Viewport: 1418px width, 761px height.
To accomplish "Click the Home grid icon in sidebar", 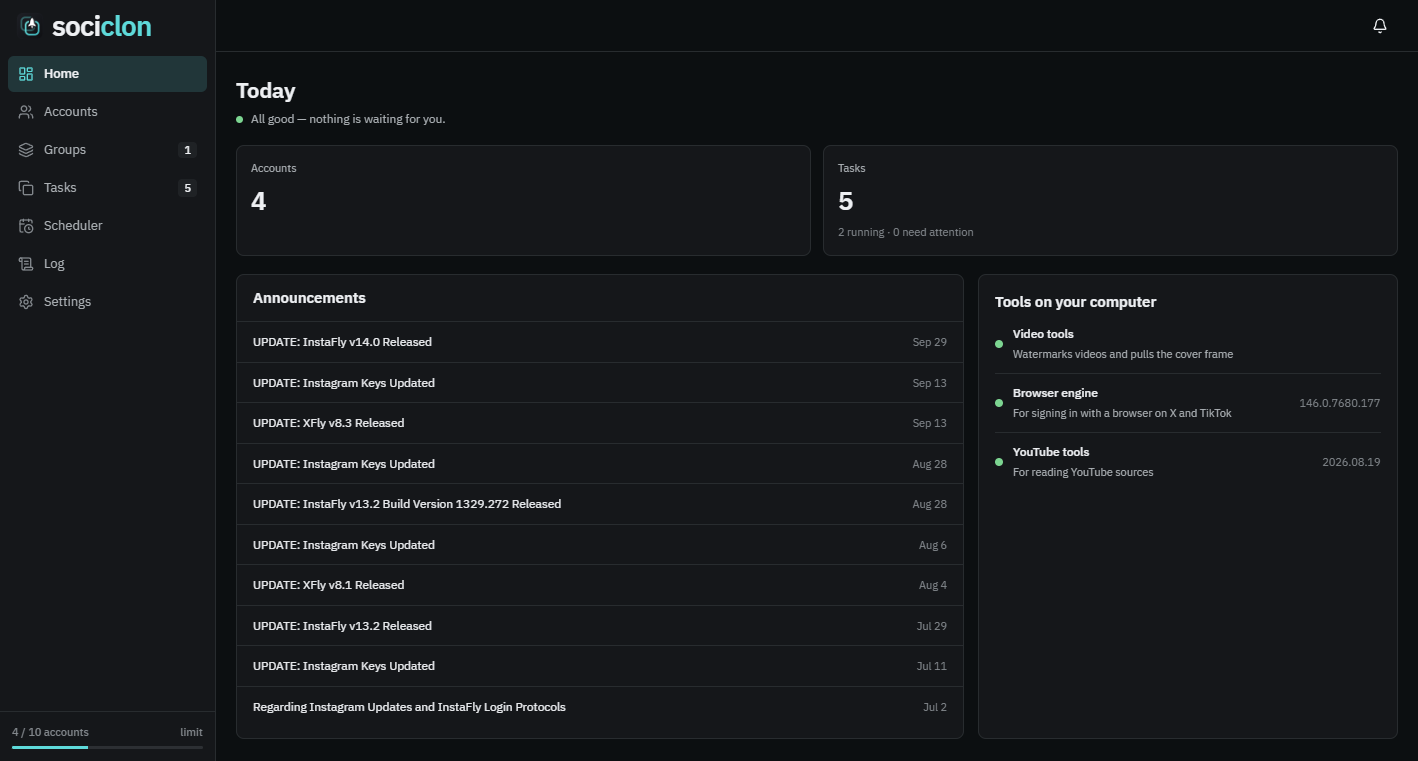I will [26, 74].
